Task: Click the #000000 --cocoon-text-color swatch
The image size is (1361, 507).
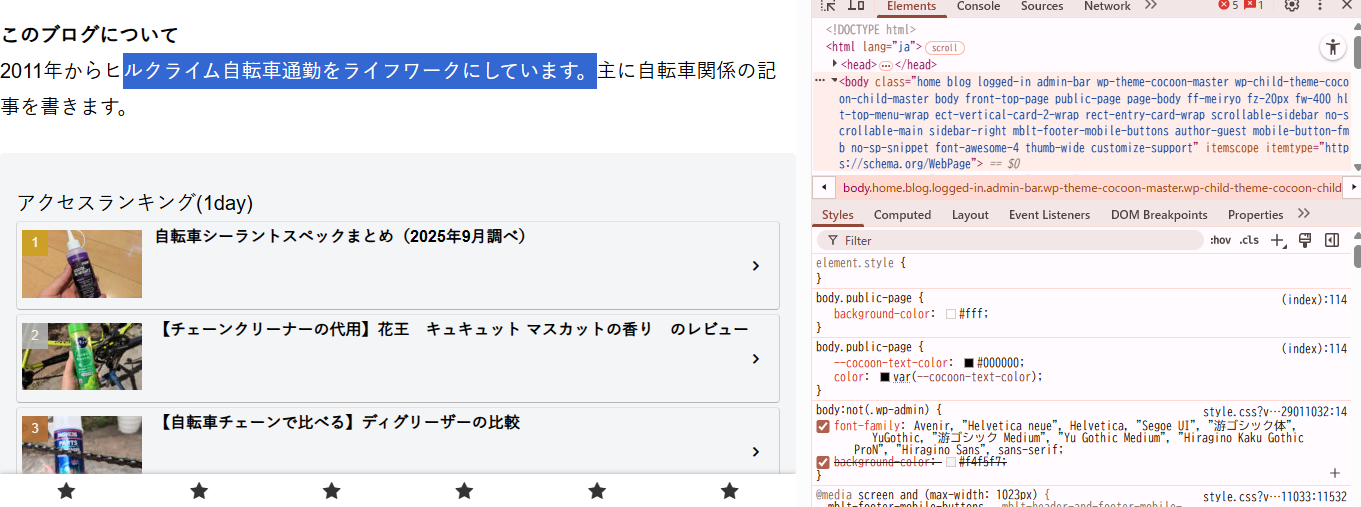Action: tap(969, 363)
